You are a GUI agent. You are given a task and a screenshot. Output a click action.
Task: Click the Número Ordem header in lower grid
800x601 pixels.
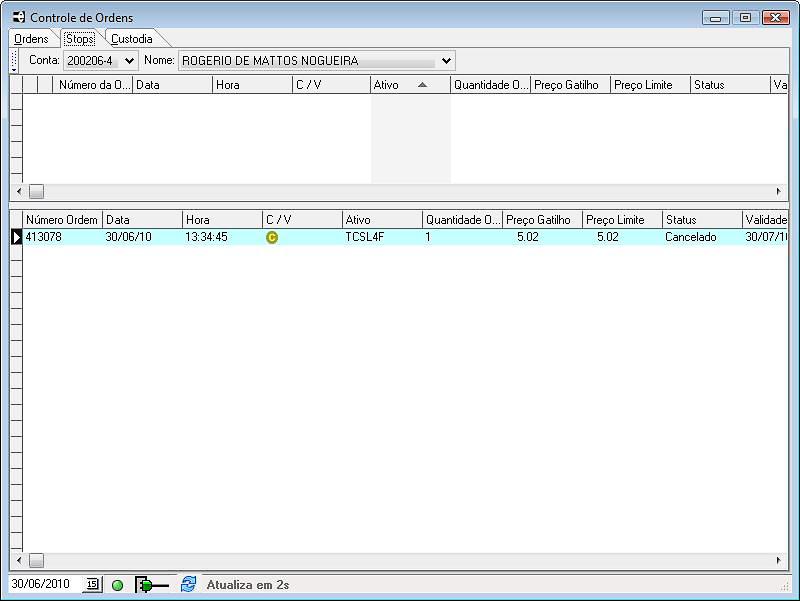click(62, 220)
